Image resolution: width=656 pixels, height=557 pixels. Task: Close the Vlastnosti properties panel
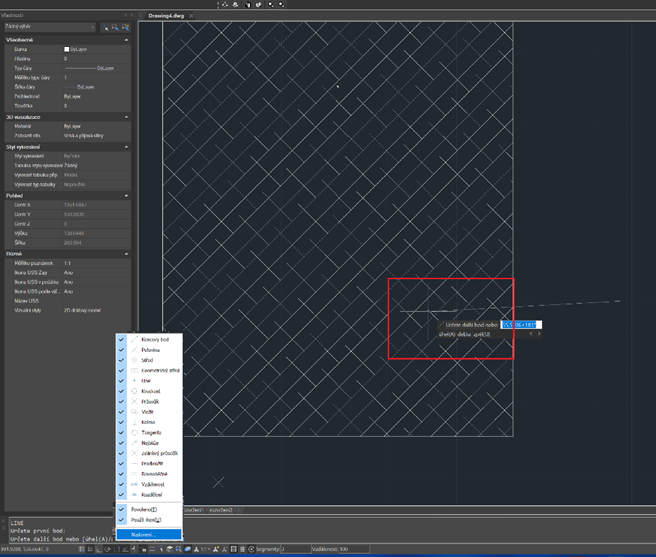coord(131,15)
